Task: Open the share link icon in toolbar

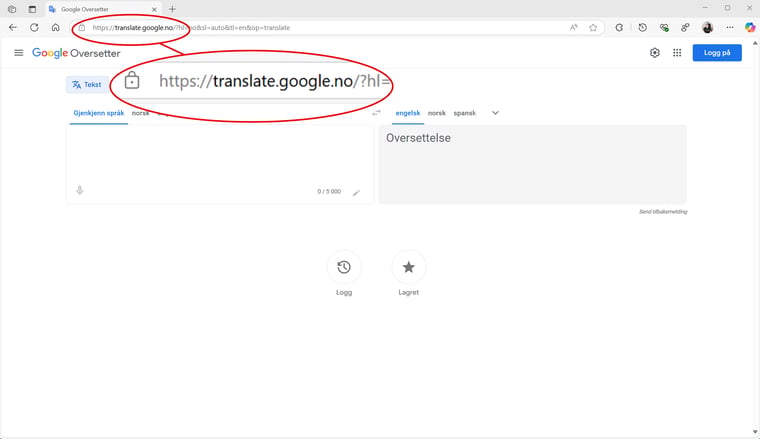Action: coord(685,28)
